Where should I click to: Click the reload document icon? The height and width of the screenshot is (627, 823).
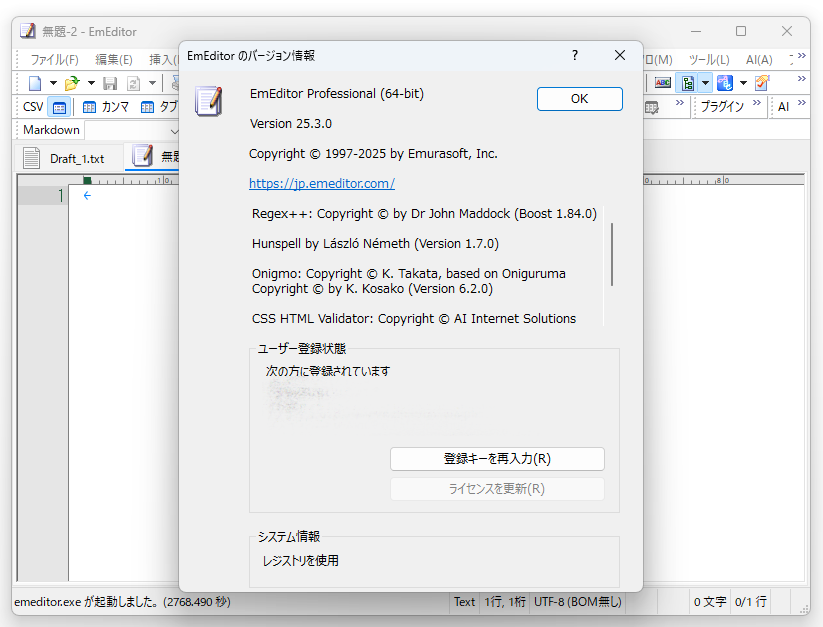(133, 84)
